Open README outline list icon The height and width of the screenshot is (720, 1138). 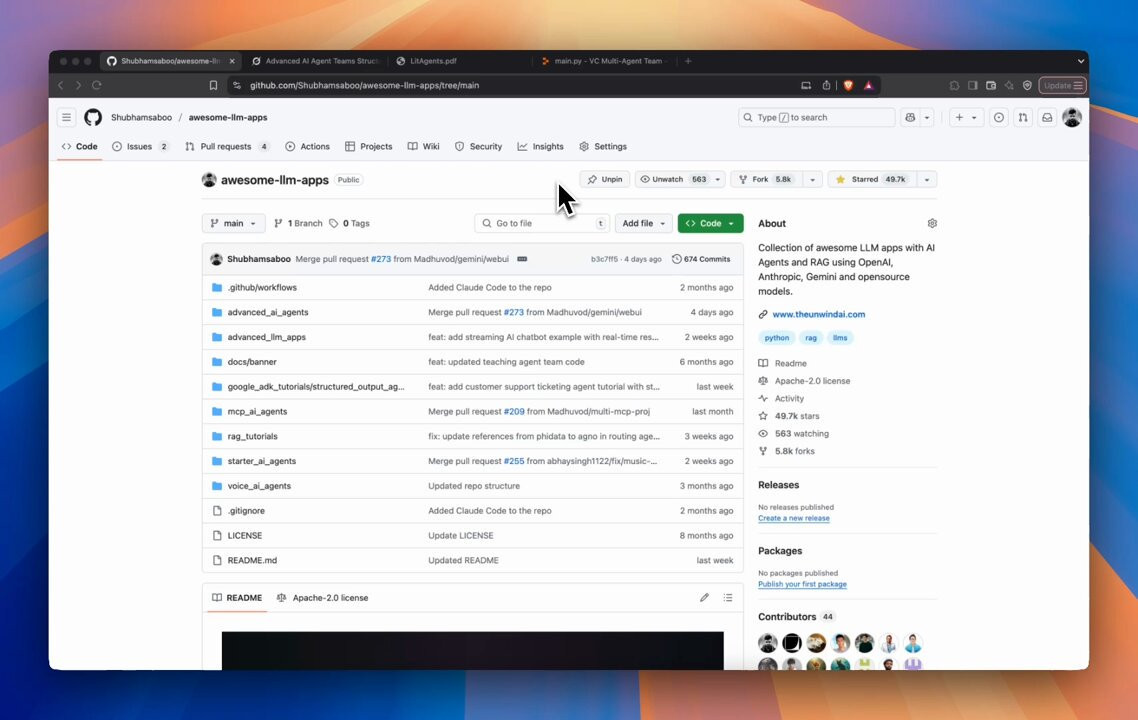pyautogui.click(x=728, y=597)
